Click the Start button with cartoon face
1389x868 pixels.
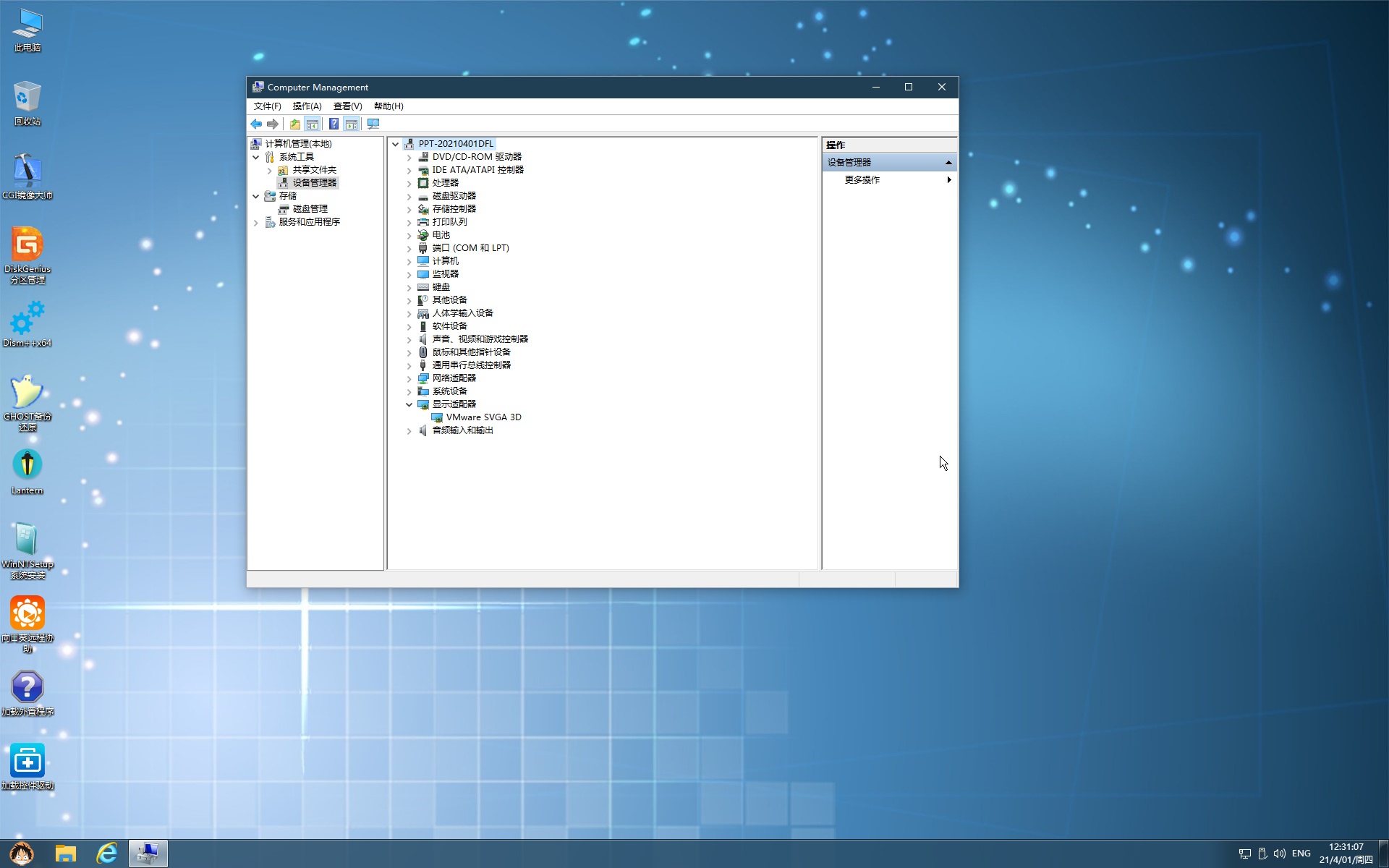[22, 854]
